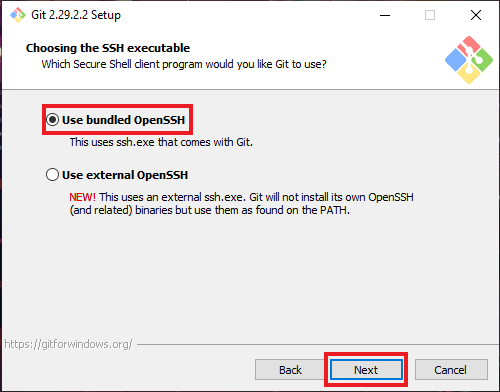The image size is (500, 392).
Task: Select the external OpenSSH radio button
Action: click(x=52, y=175)
